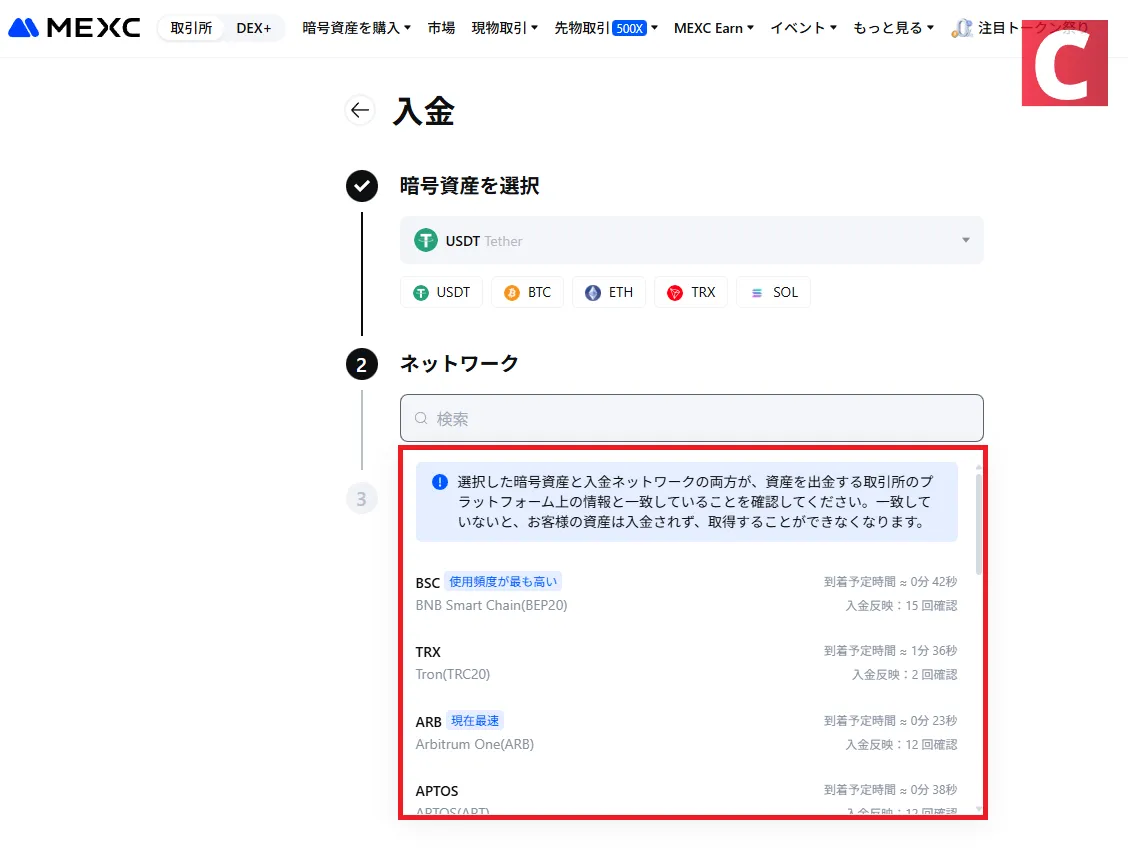Click the network search field
Image resolution: width=1128 pixels, height=861 pixels.
[692, 418]
